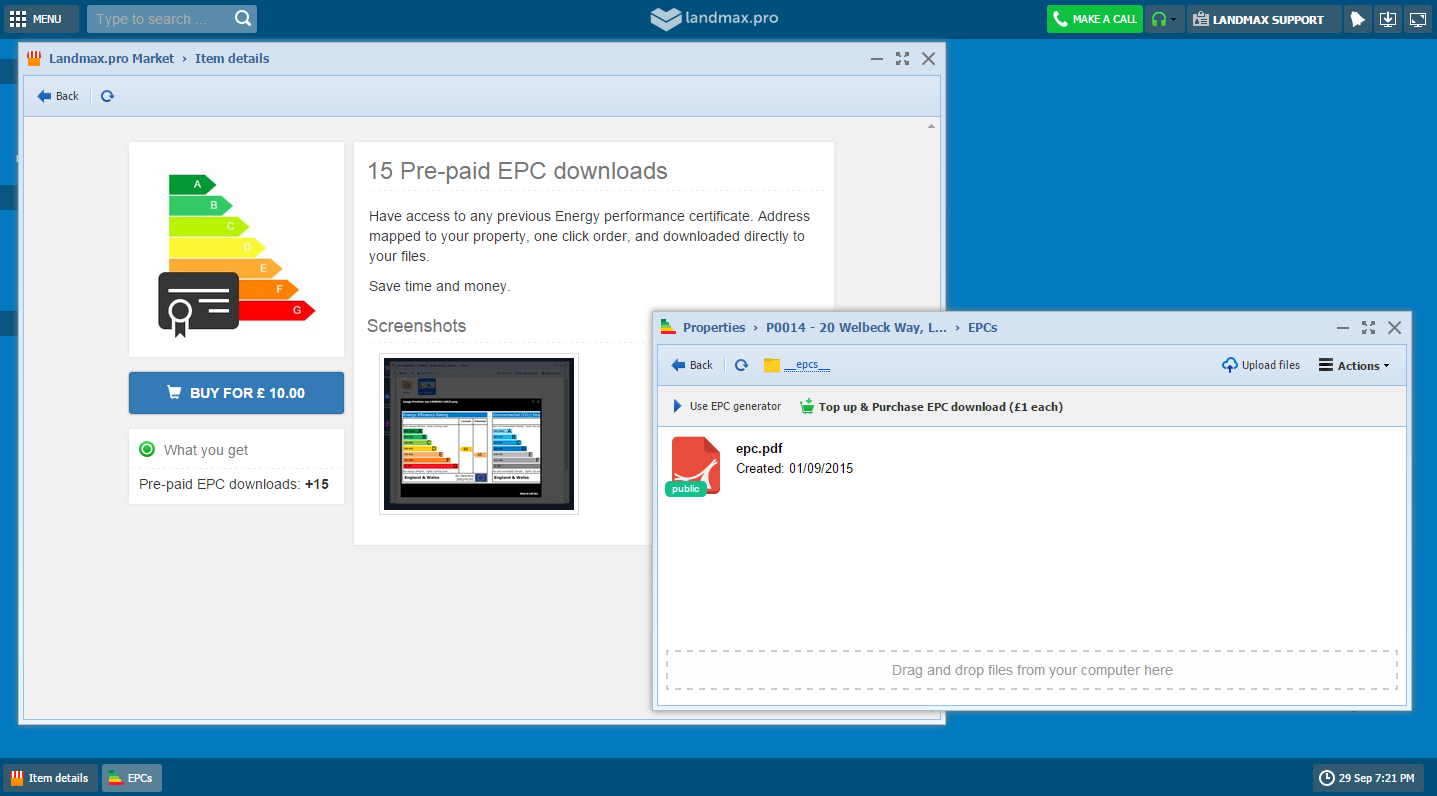The width and height of the screenshot is (1437, 796).
Task: Open Landmax Support
Action: pos(1264,19)
